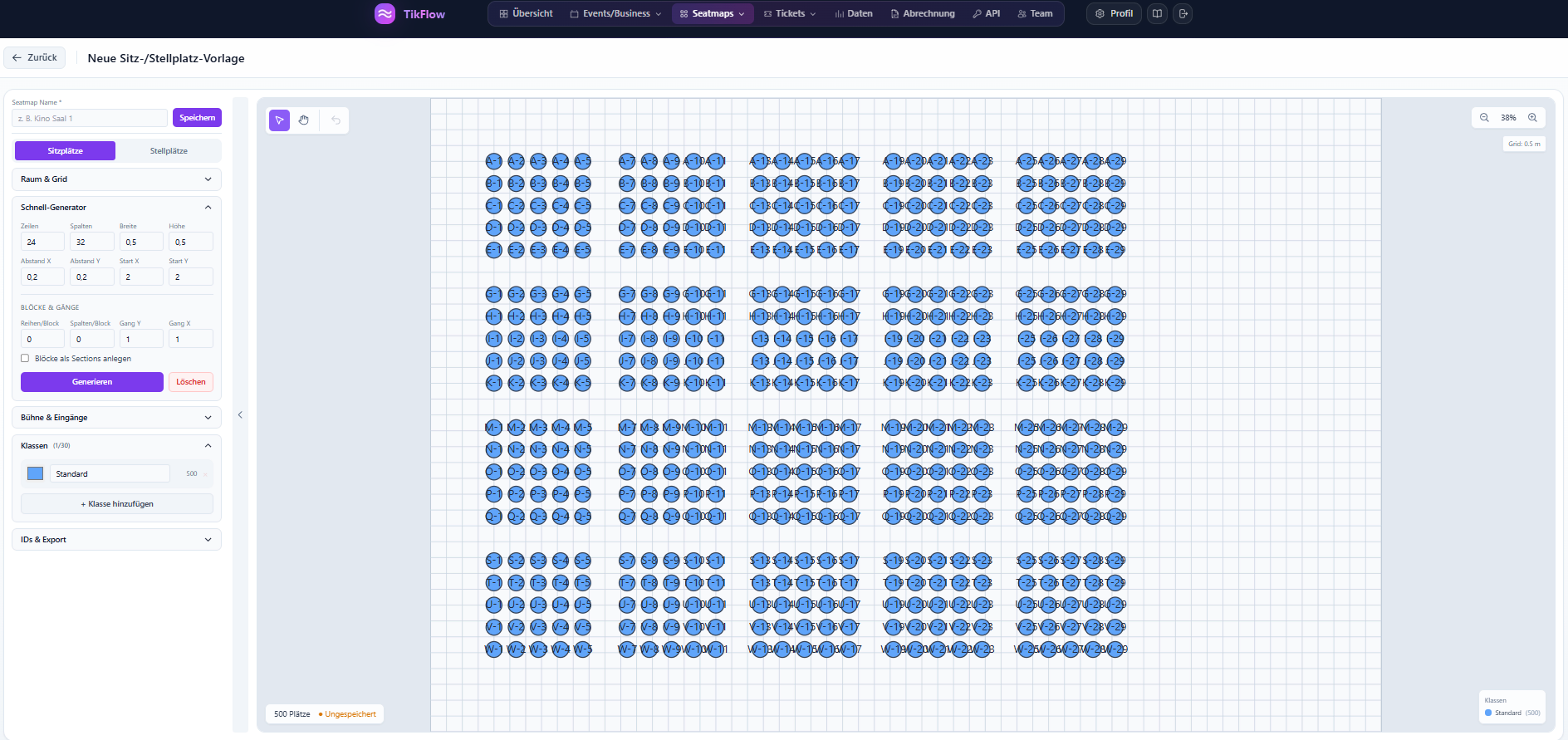The width and height of the screenshot is (1568, 740).
Task: Select seat M-1 on the canvas
Action: point(493,428)
